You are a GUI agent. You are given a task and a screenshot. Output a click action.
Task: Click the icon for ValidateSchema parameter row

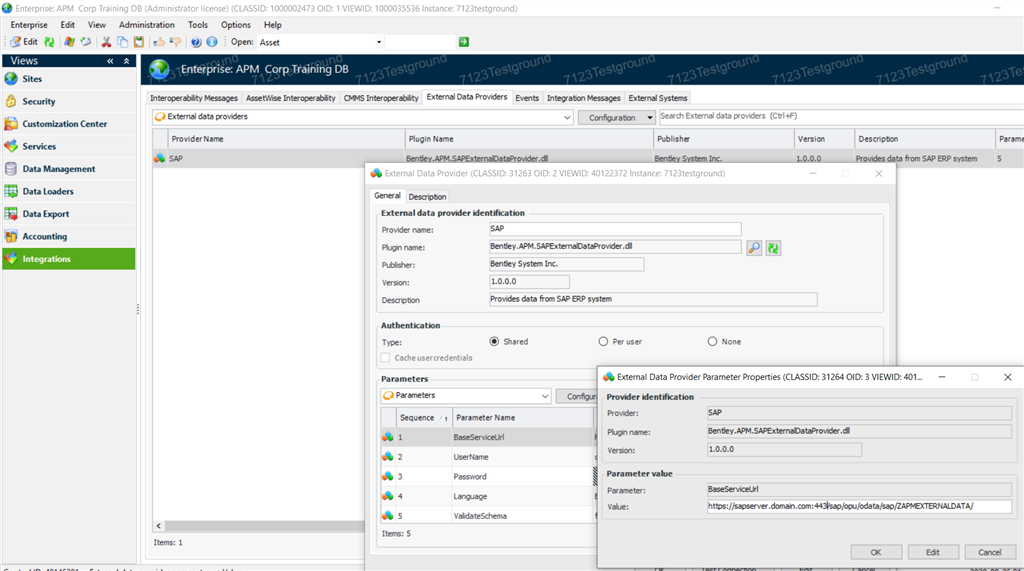coord(388,515)
